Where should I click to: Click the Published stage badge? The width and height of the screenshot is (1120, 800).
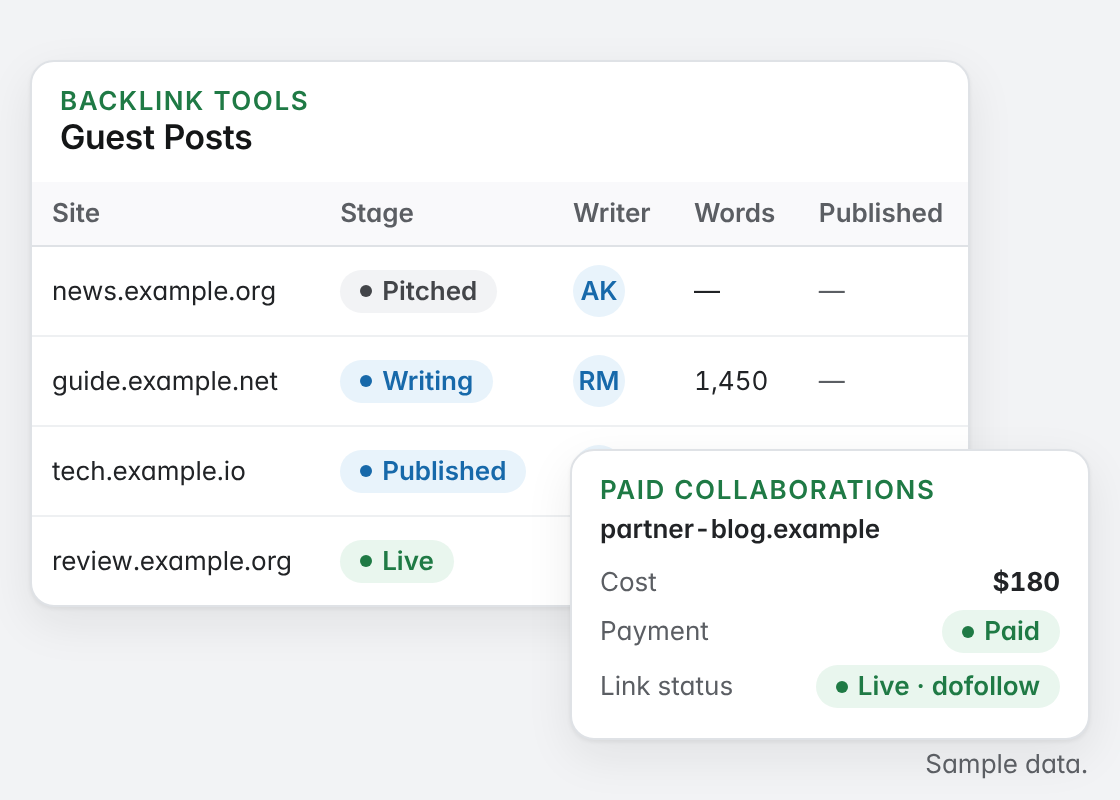433,471
